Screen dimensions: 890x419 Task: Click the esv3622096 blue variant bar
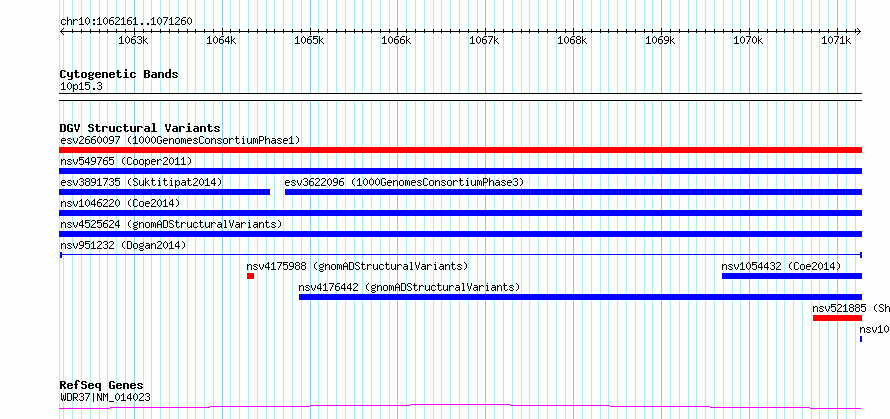(x=573, y=192)
